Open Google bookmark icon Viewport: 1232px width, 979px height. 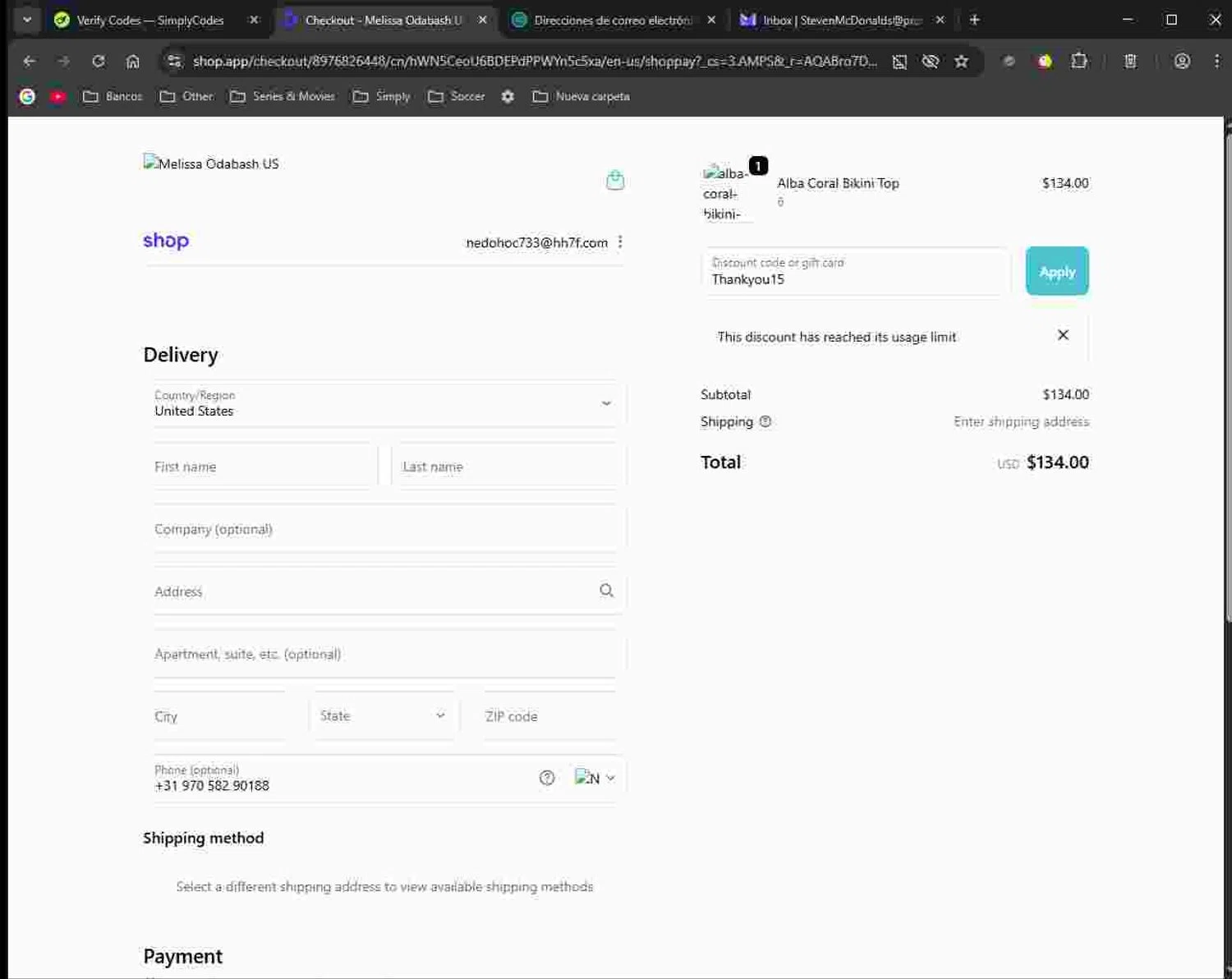[27, 96]
